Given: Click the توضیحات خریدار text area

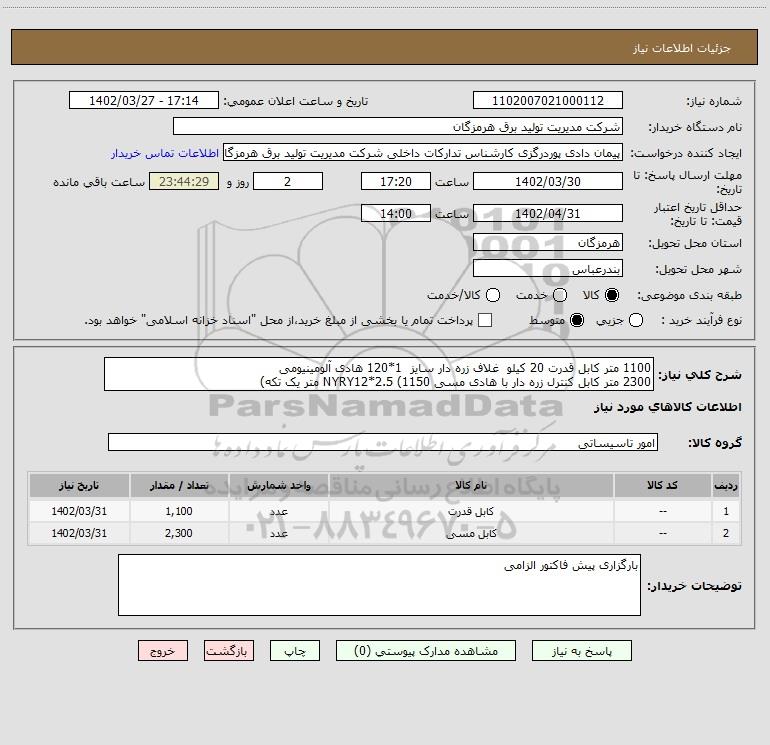Looking at the screenshot, I should [379, 585].
